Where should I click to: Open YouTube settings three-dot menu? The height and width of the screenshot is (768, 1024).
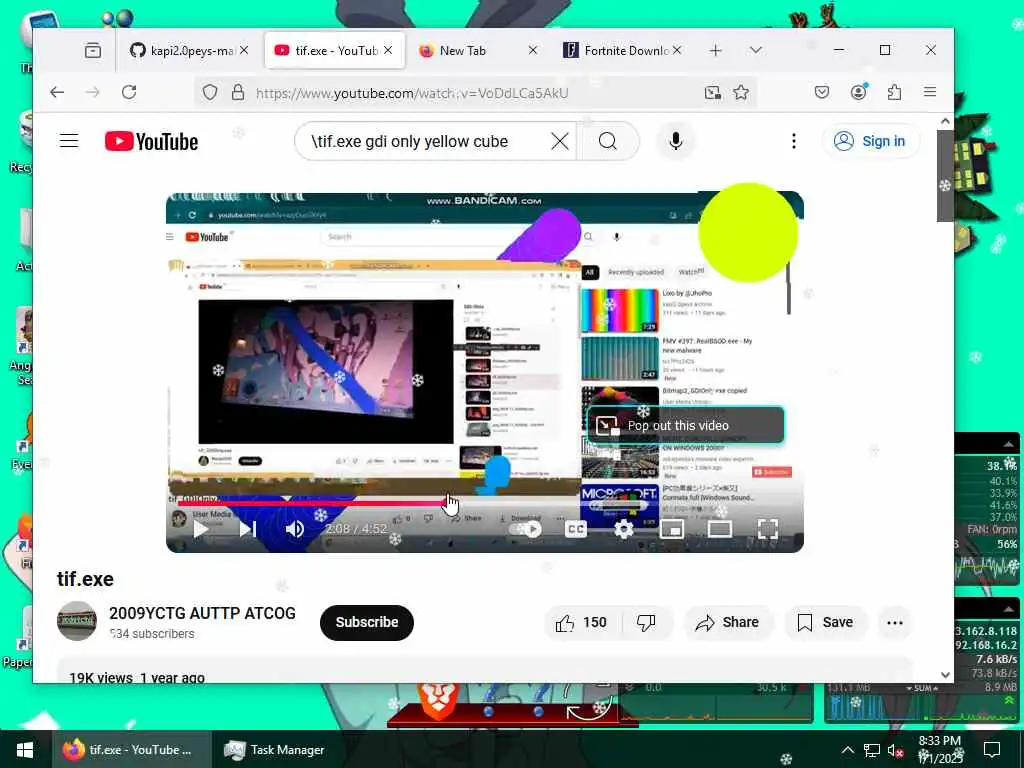[793, 141]
